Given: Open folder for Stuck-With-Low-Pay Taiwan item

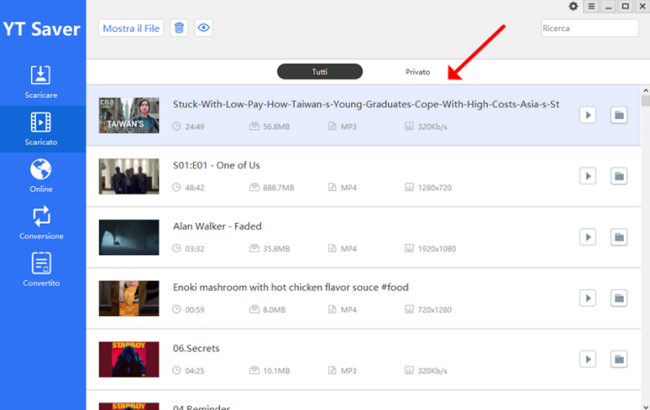Looking at the screenshot, I should tap(619, 115).
